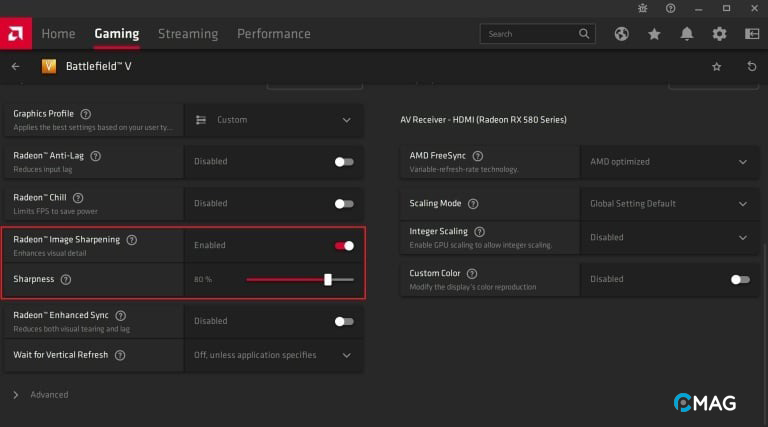Open the help question mark icon in title bar
This screenshot has height=427, width=768.
click(x=671, y=8)
